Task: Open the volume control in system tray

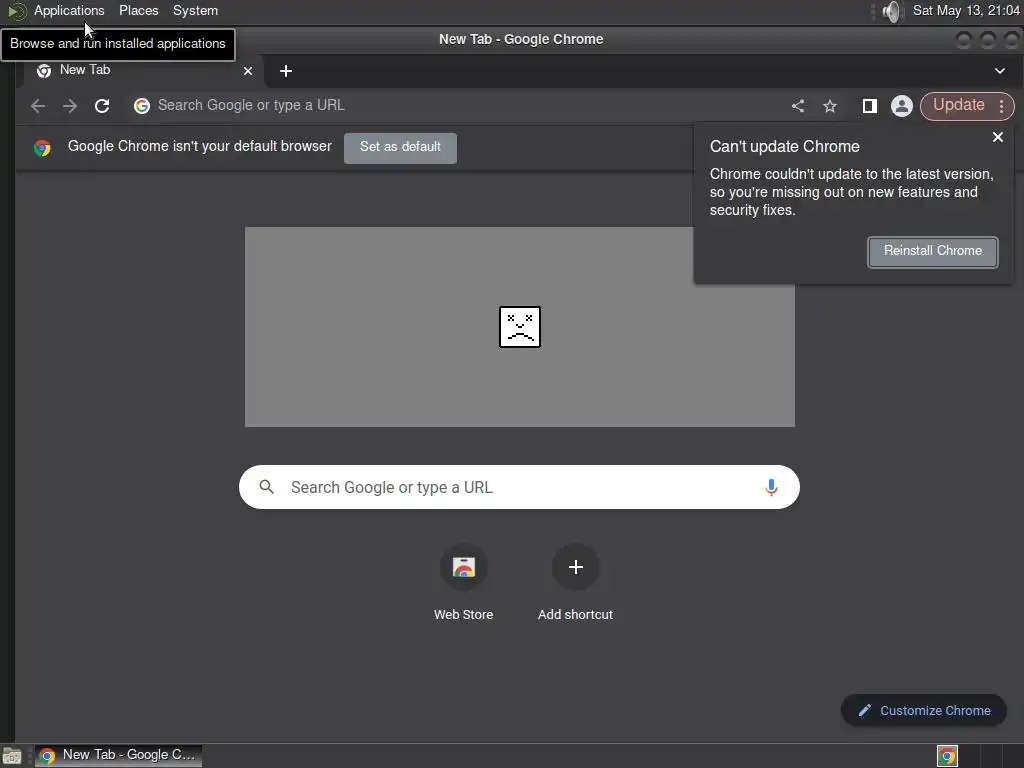Action: coord(891,11)
